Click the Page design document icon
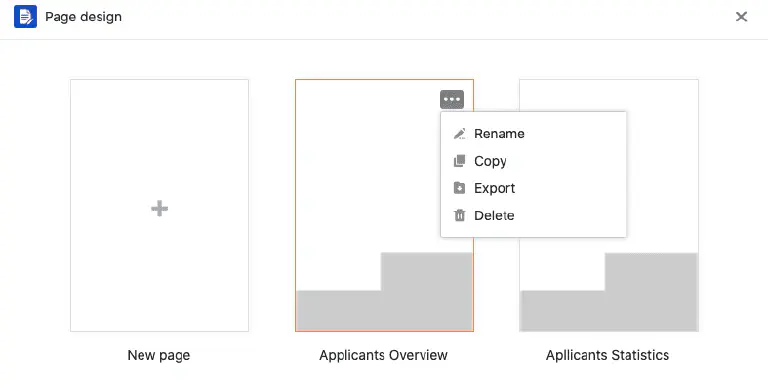This screenshot has height=388, width=768. point(25,17)
